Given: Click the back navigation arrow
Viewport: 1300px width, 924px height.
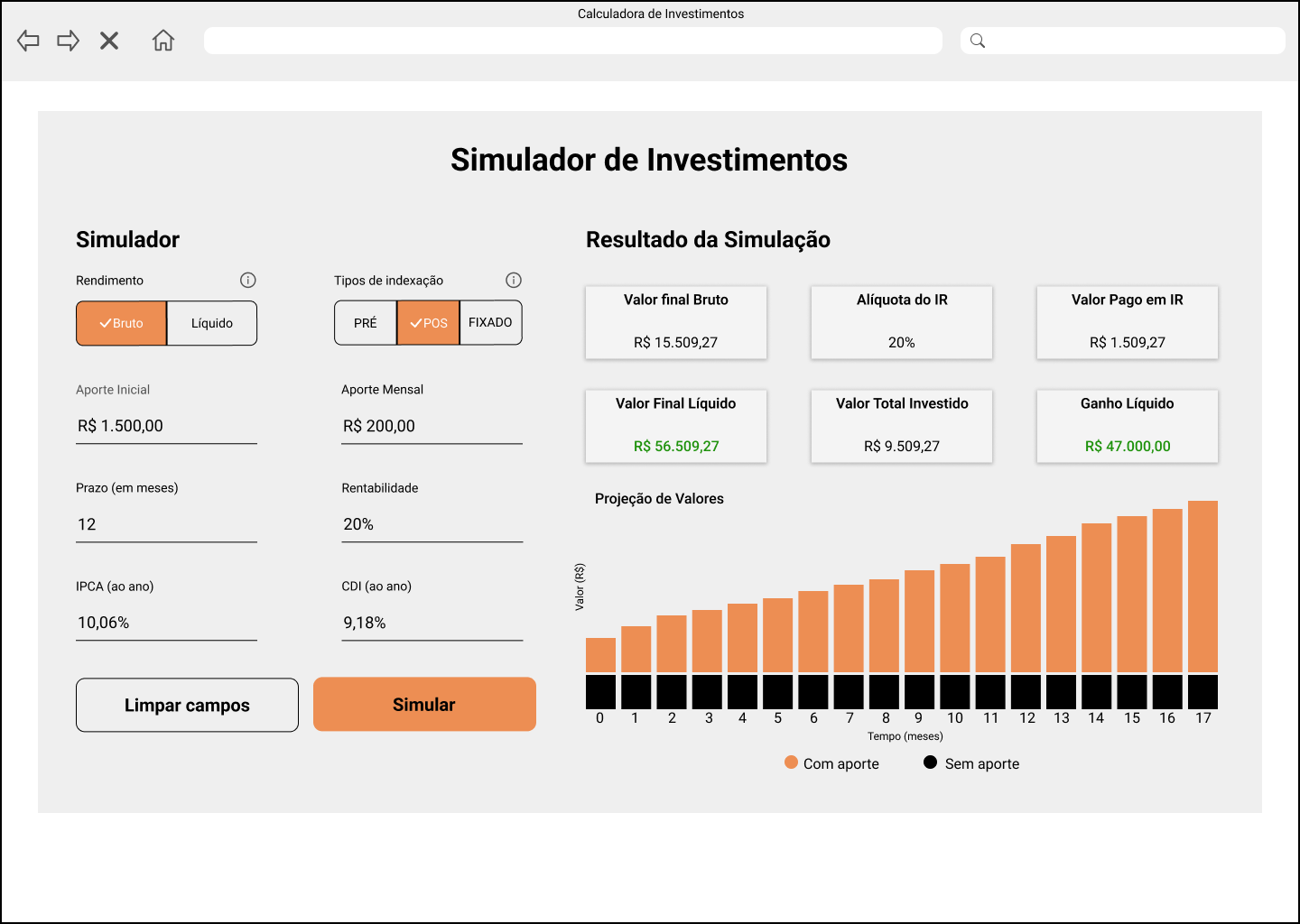Looking at the screenshot, I should tap(28, 41).
